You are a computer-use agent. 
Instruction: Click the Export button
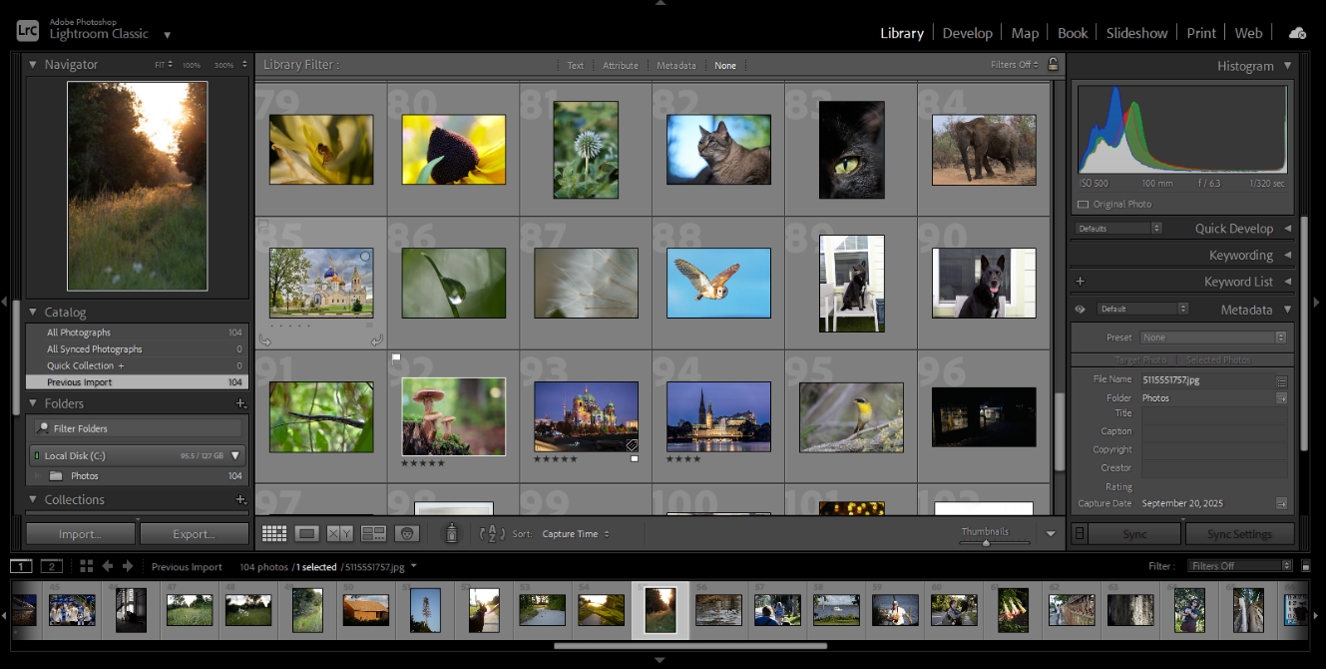click(194, 534)
